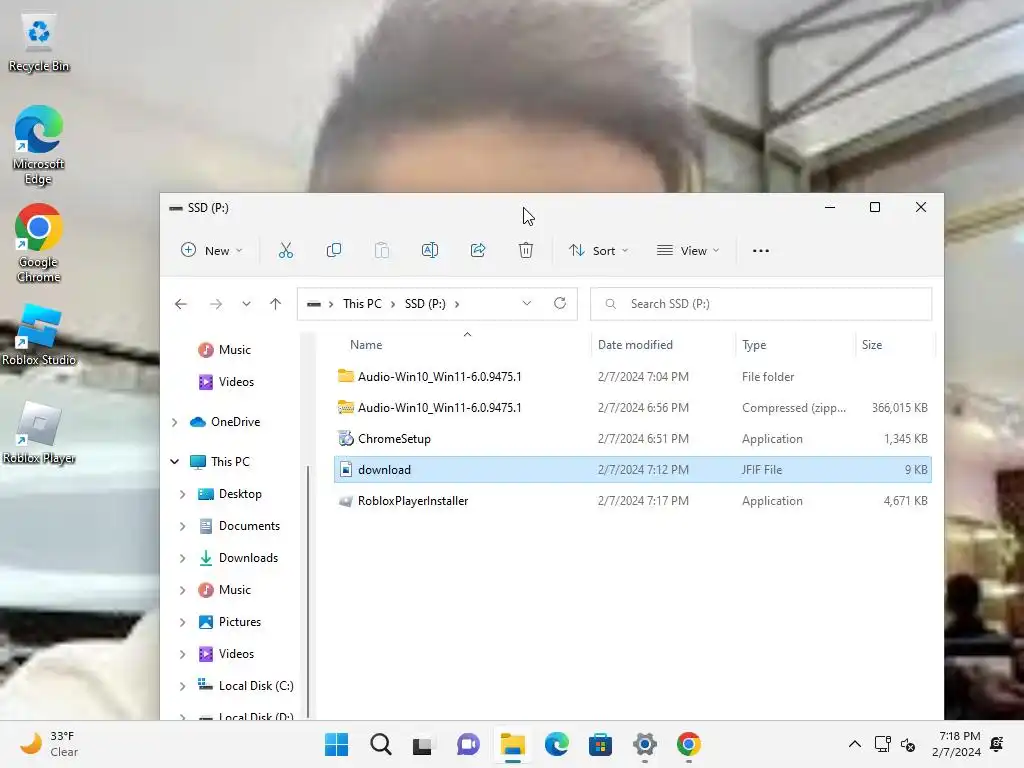Click This PC in the address breadcrumb
This screenshot has height=768, width=1024.
pyautogui.click(x=362, y=304)
